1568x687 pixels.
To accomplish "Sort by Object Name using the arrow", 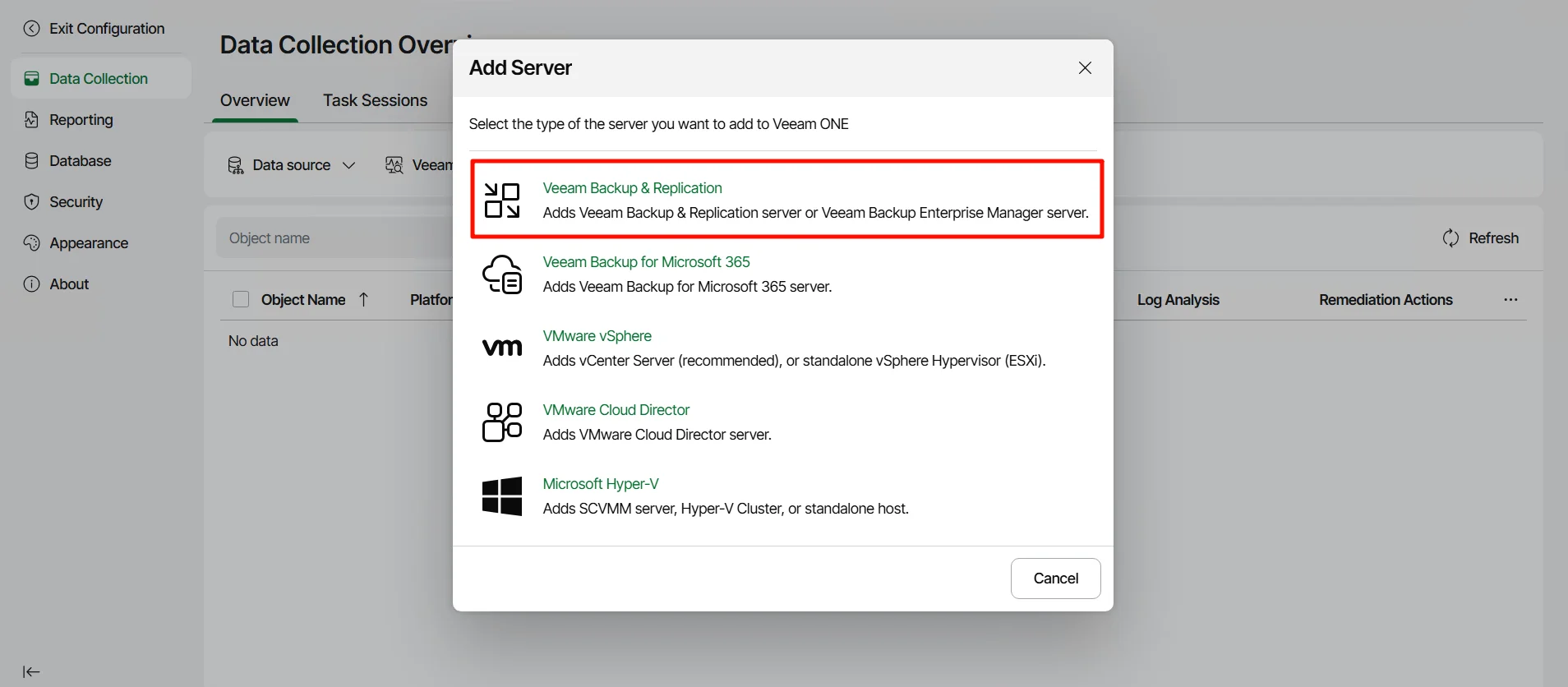I will pyautogui.click(x=364, y=300).
